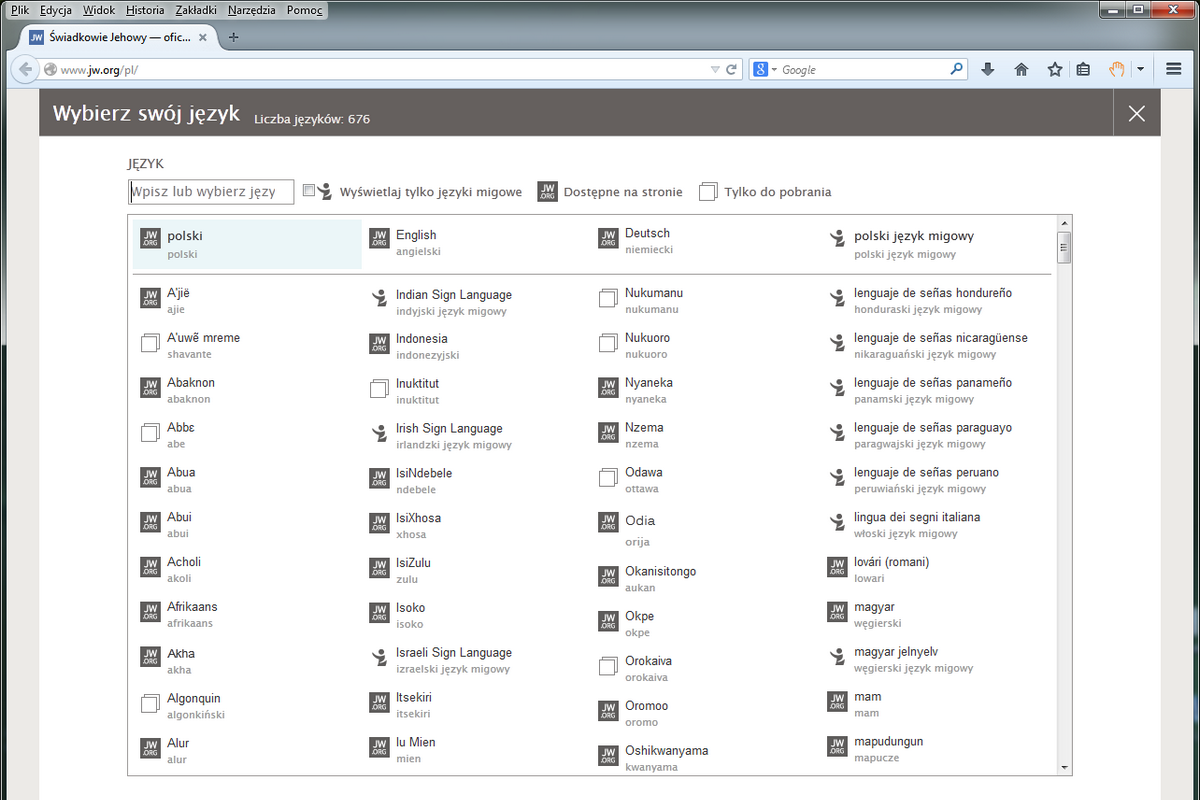The height and width of the screenshot is (800, 1200).
Task: Pick the Okanisitongo language link
Action: (x=660, y=571)
